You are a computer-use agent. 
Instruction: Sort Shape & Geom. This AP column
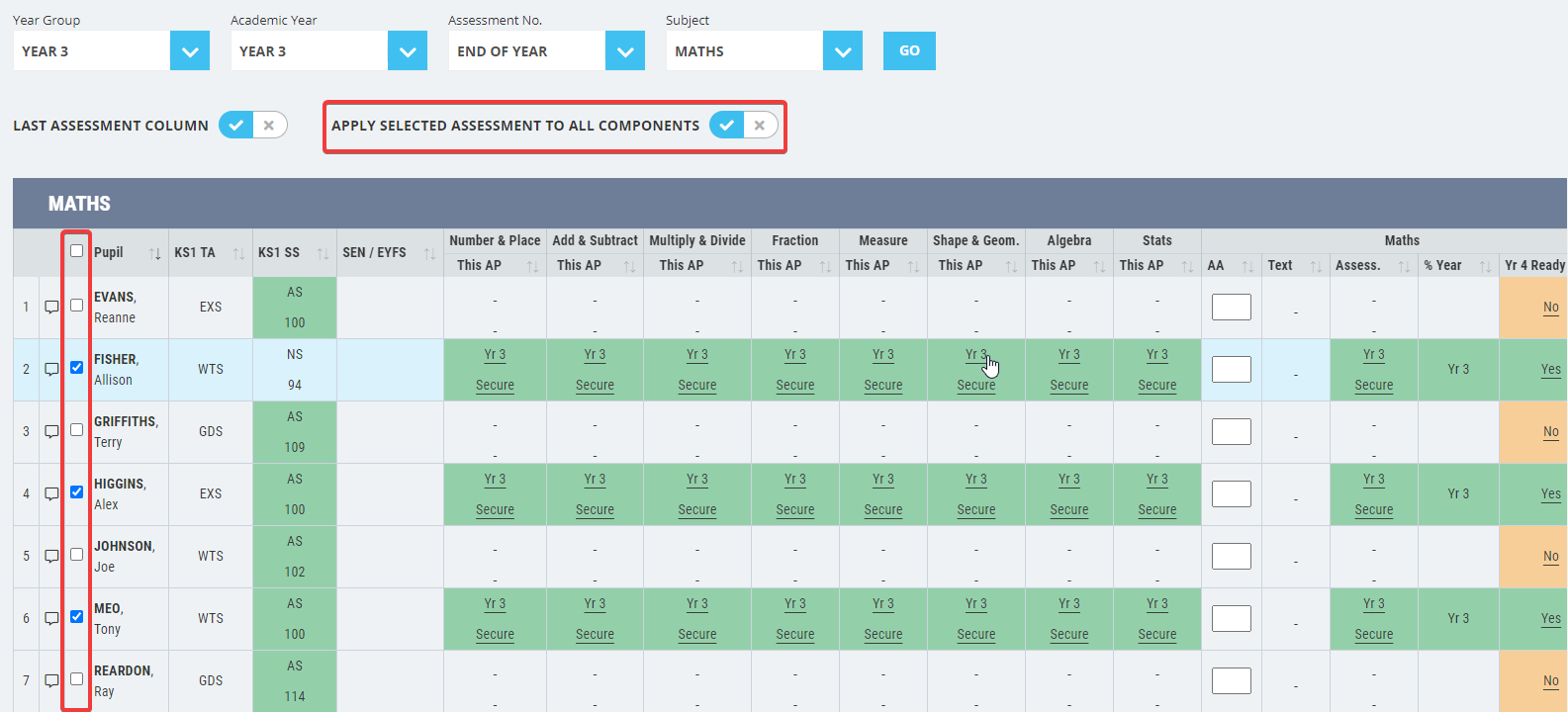point(1011,266)
